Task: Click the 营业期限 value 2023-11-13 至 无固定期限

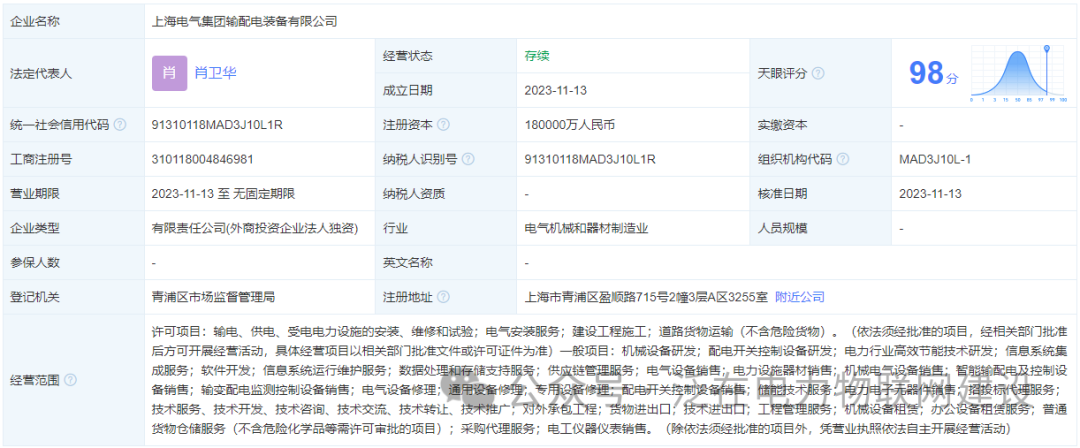Action: point(224,194)
